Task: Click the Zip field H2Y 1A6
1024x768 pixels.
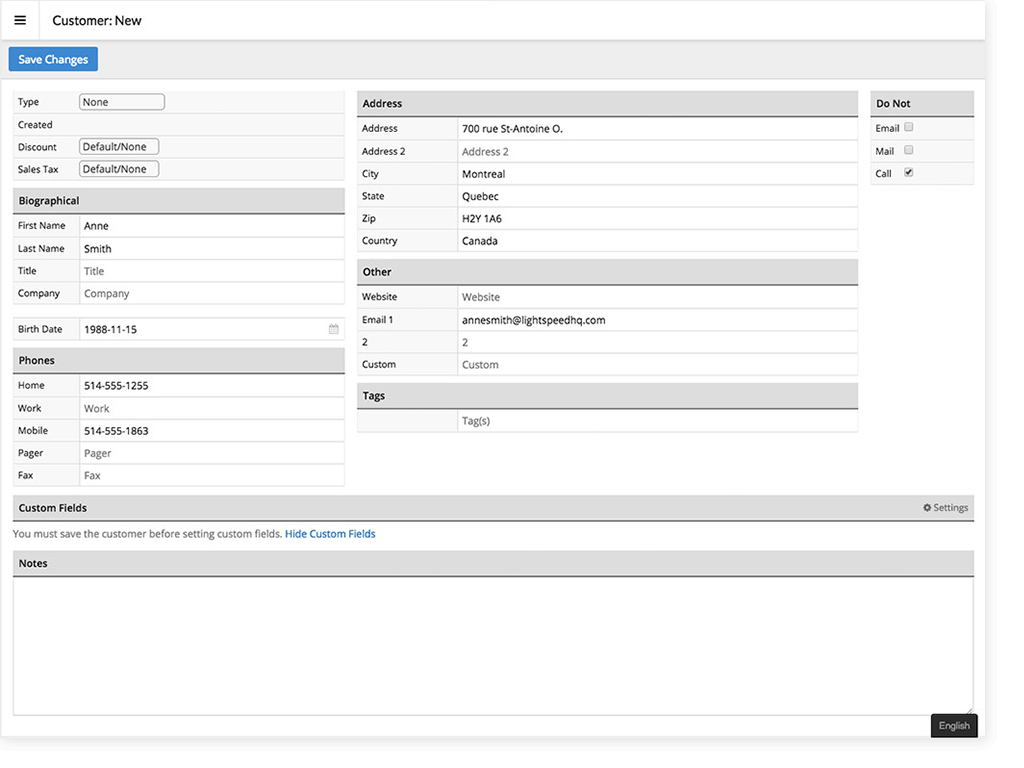Action: pyautogui.click(x=658, y=218)
